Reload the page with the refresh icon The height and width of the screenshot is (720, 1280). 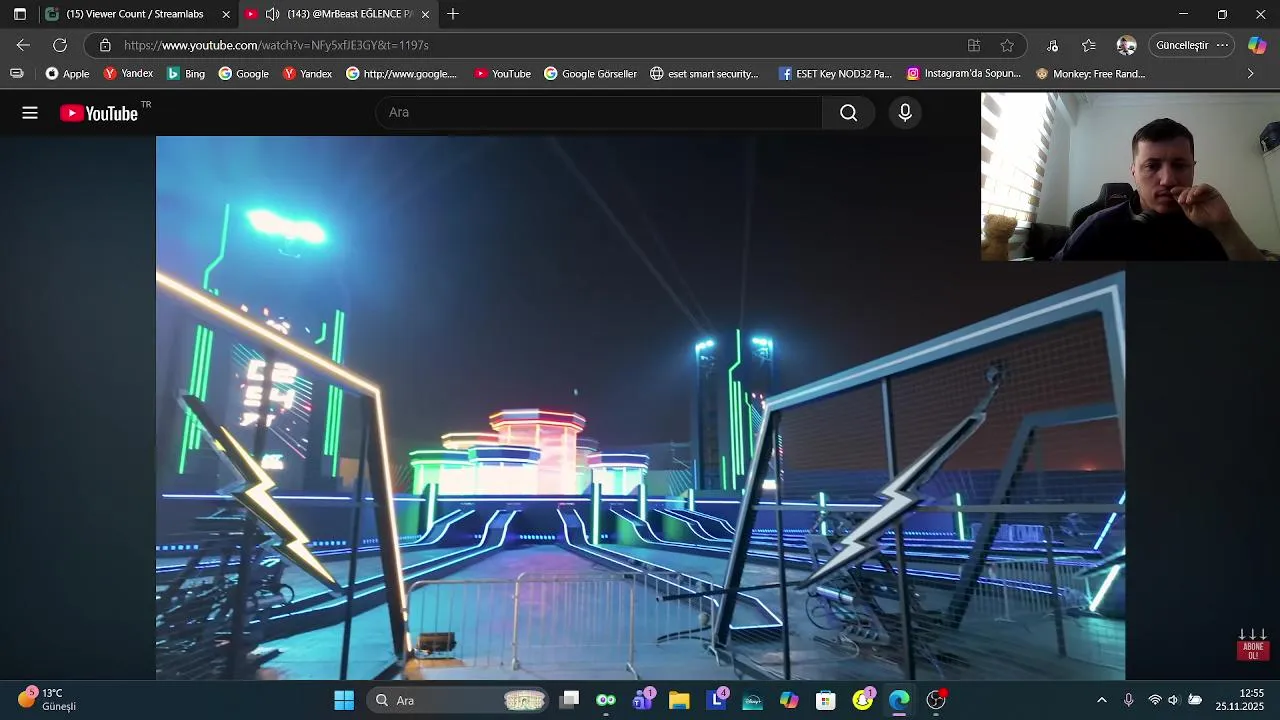point(60,45)
